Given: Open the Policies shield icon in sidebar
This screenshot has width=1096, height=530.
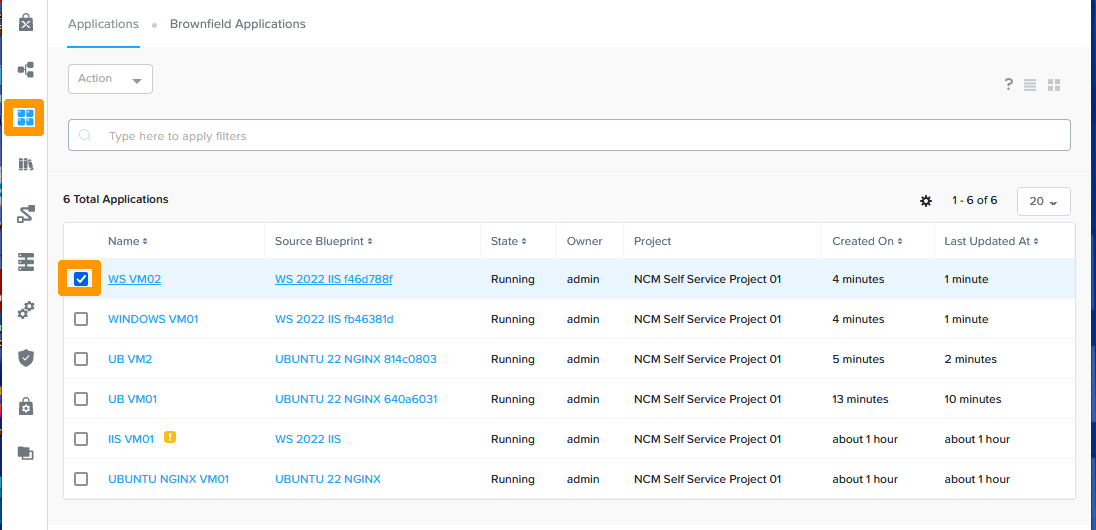Looking at the screenshot, I should (26, 358).
